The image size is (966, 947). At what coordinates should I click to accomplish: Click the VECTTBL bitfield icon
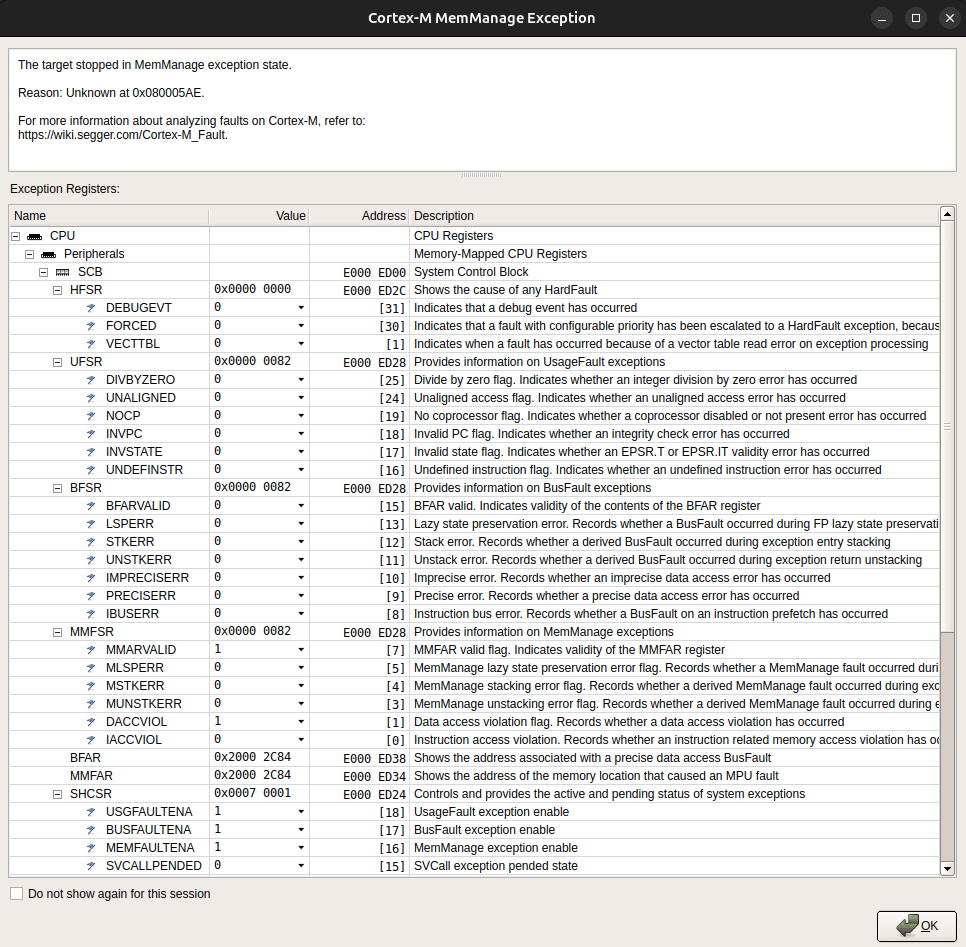[91, 344]
